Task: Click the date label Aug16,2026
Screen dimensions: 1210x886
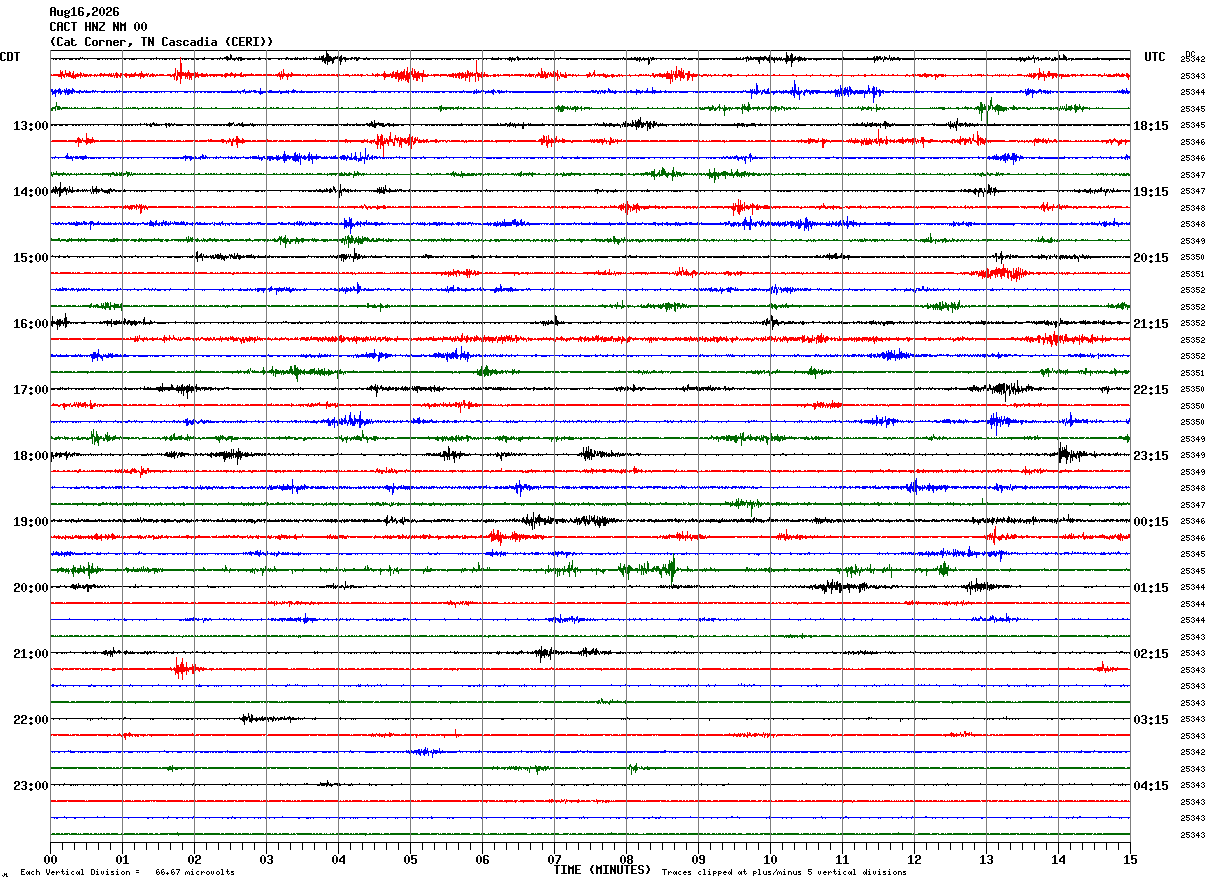Action: point(84,12)
